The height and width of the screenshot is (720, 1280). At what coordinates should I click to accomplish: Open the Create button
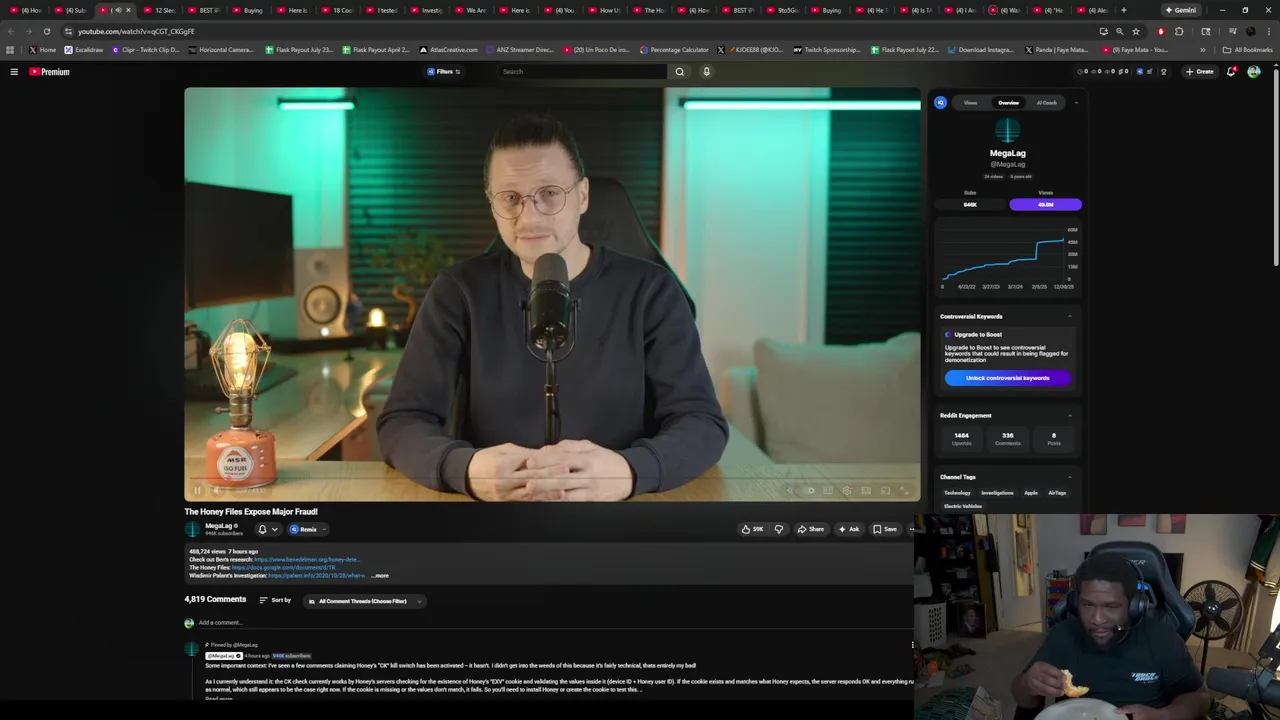1199,72
